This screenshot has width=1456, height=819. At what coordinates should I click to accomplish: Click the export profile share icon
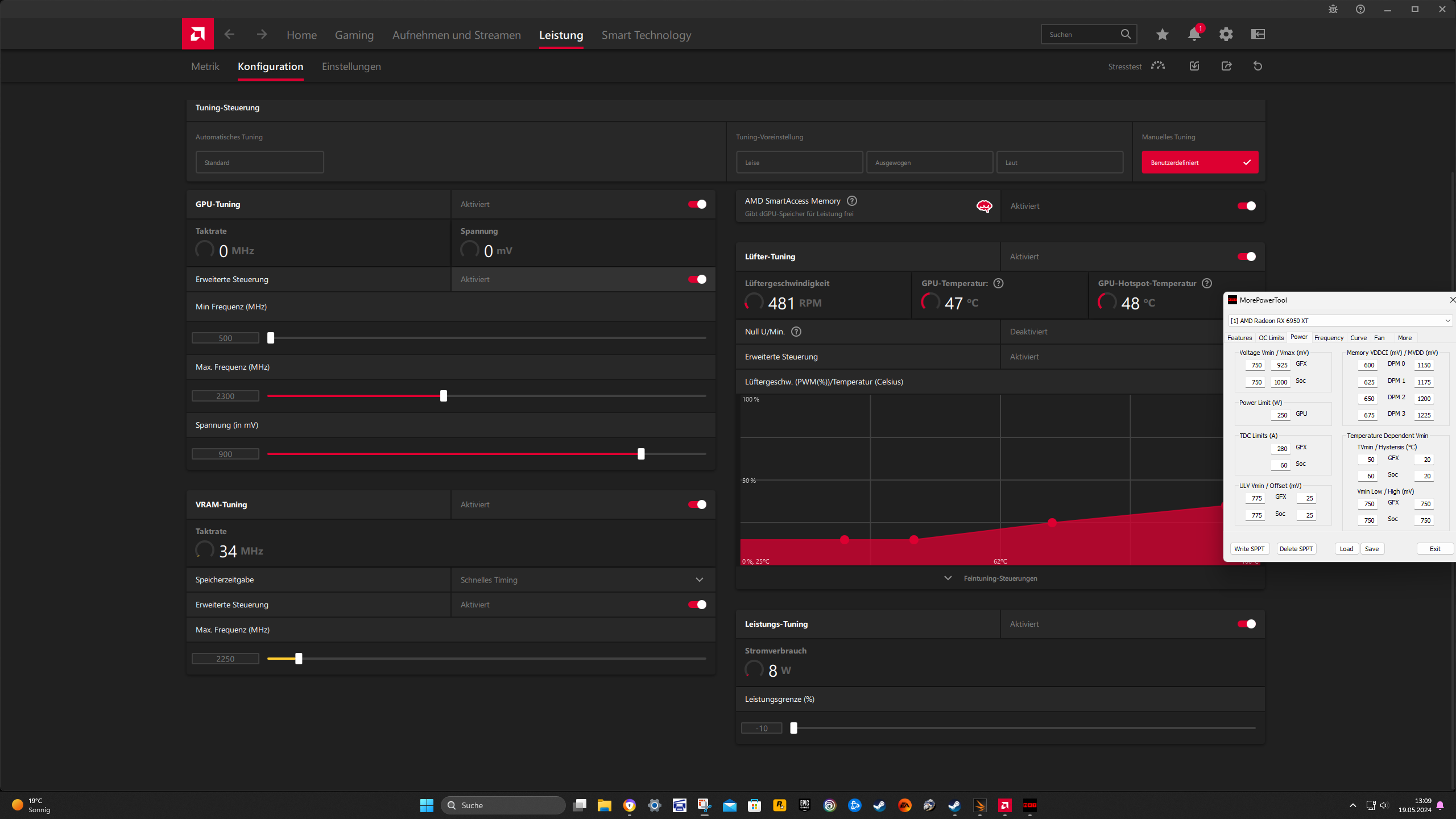pos(1226,66)
